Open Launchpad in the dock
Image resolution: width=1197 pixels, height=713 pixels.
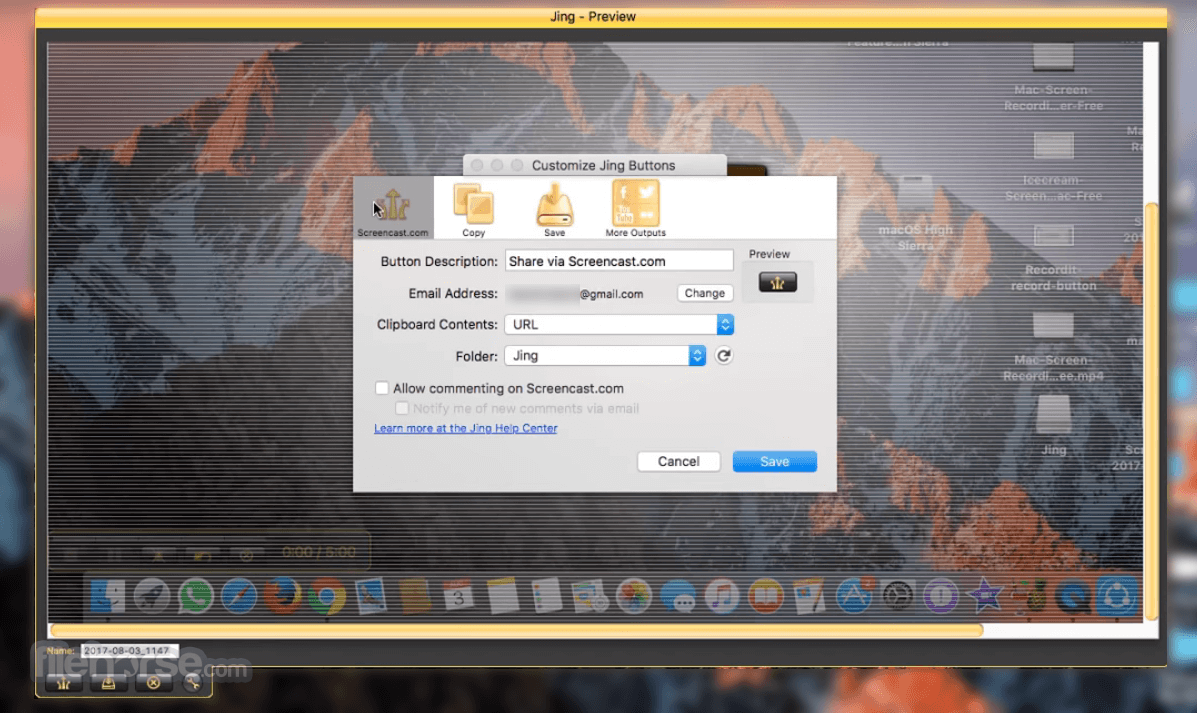[152, 596]
